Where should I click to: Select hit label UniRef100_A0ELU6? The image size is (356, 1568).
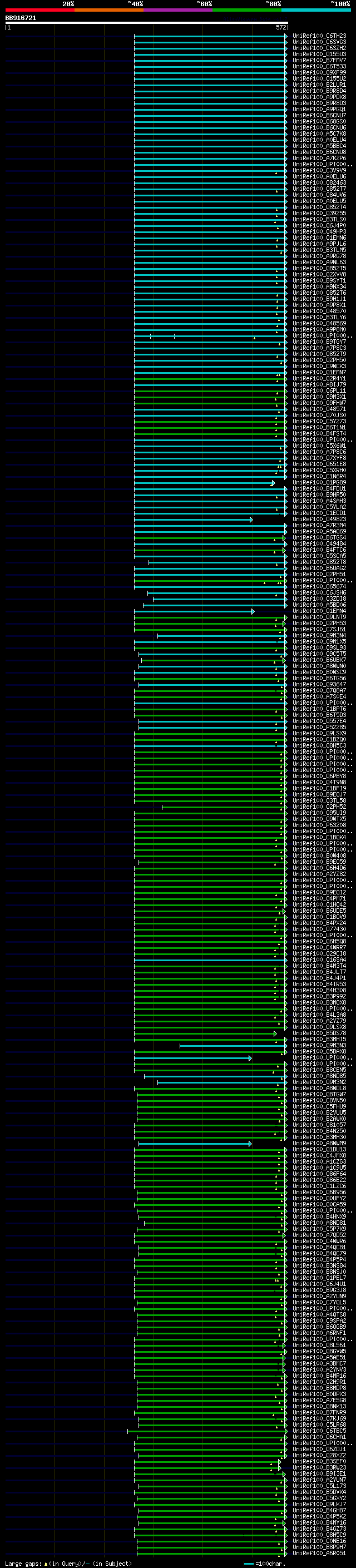(x=319, y=176)
